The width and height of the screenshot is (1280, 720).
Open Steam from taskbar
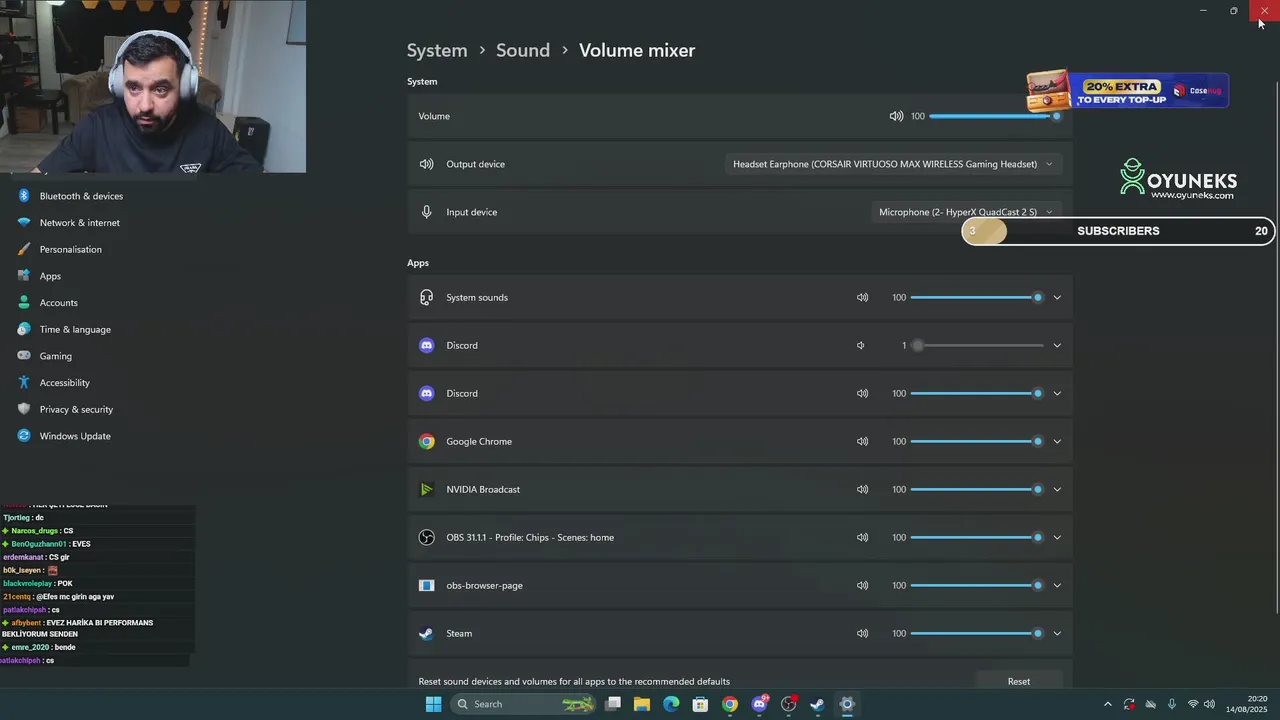coord(817,704)
